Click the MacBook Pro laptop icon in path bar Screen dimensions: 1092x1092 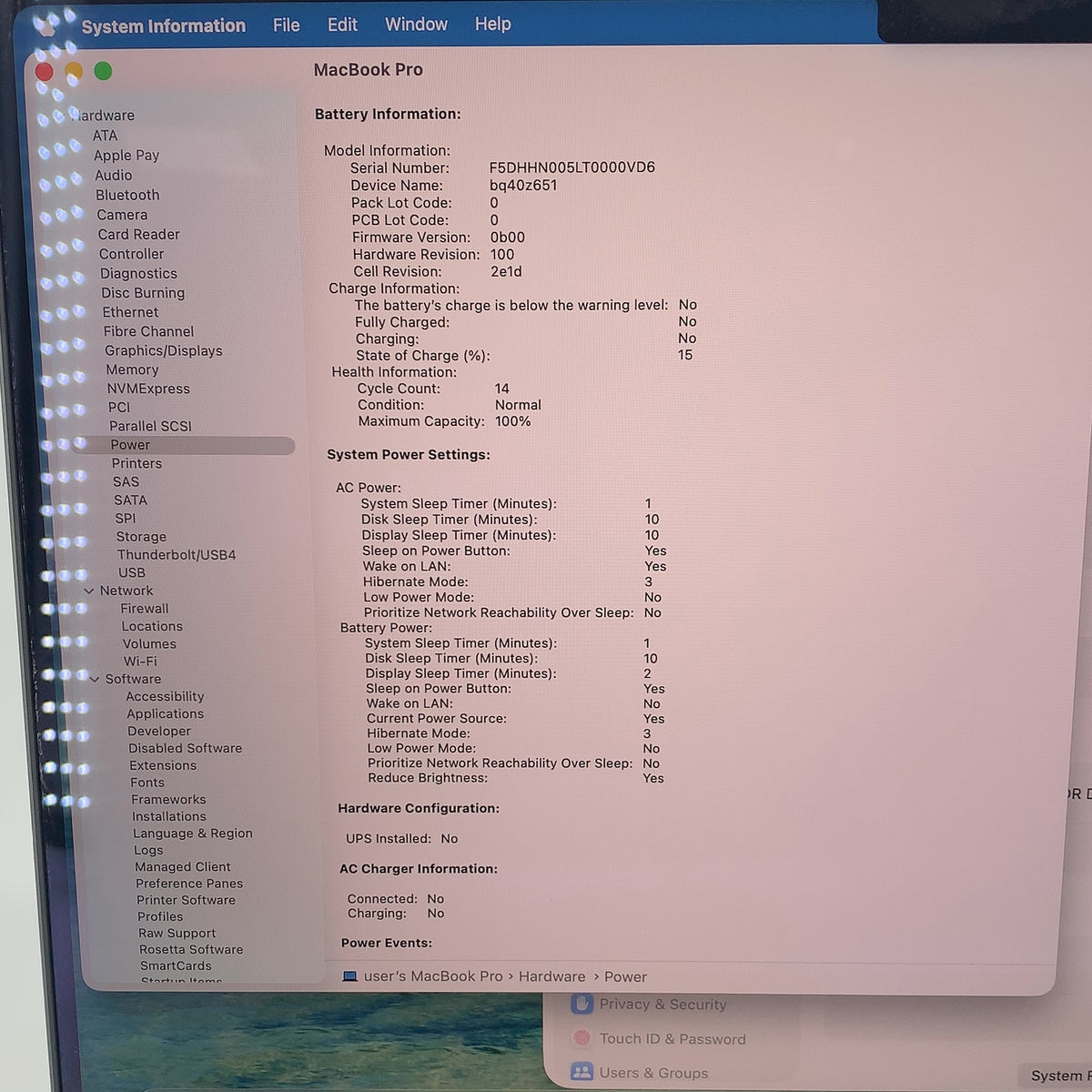[349, 976]
